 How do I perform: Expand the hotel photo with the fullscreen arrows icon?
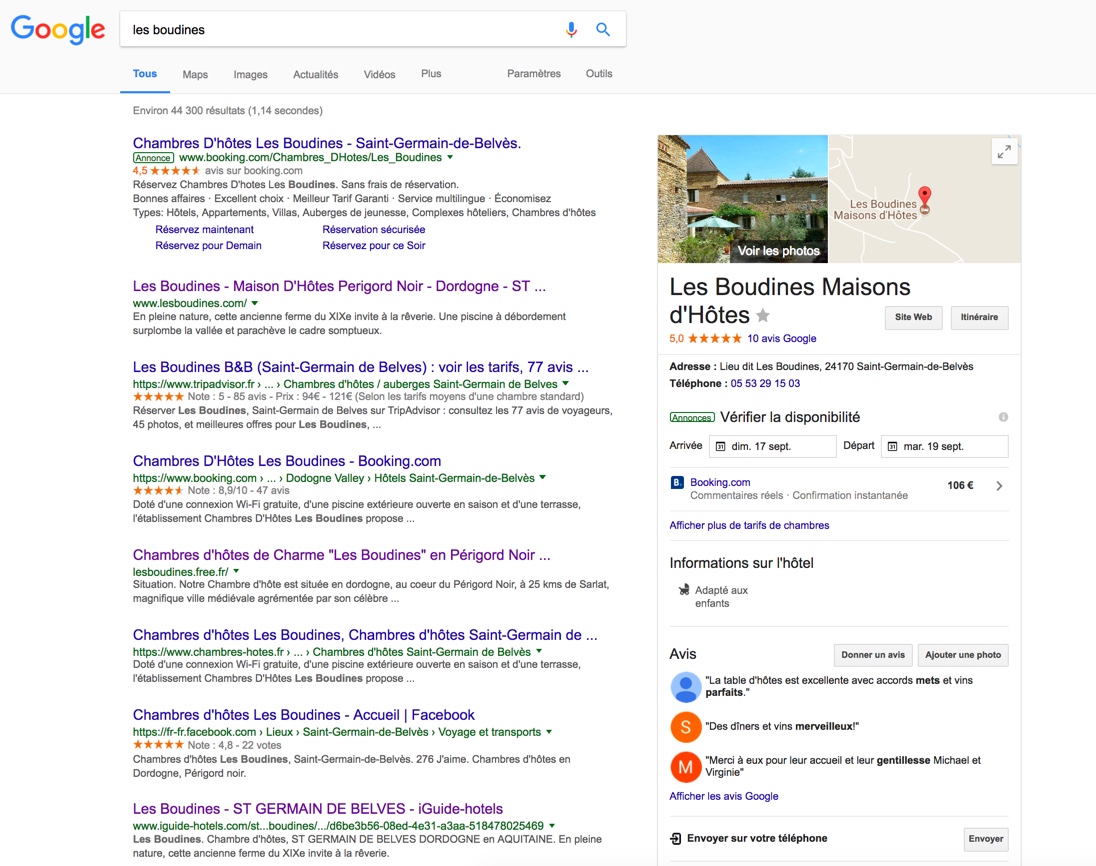click(x=1004, y=151)
